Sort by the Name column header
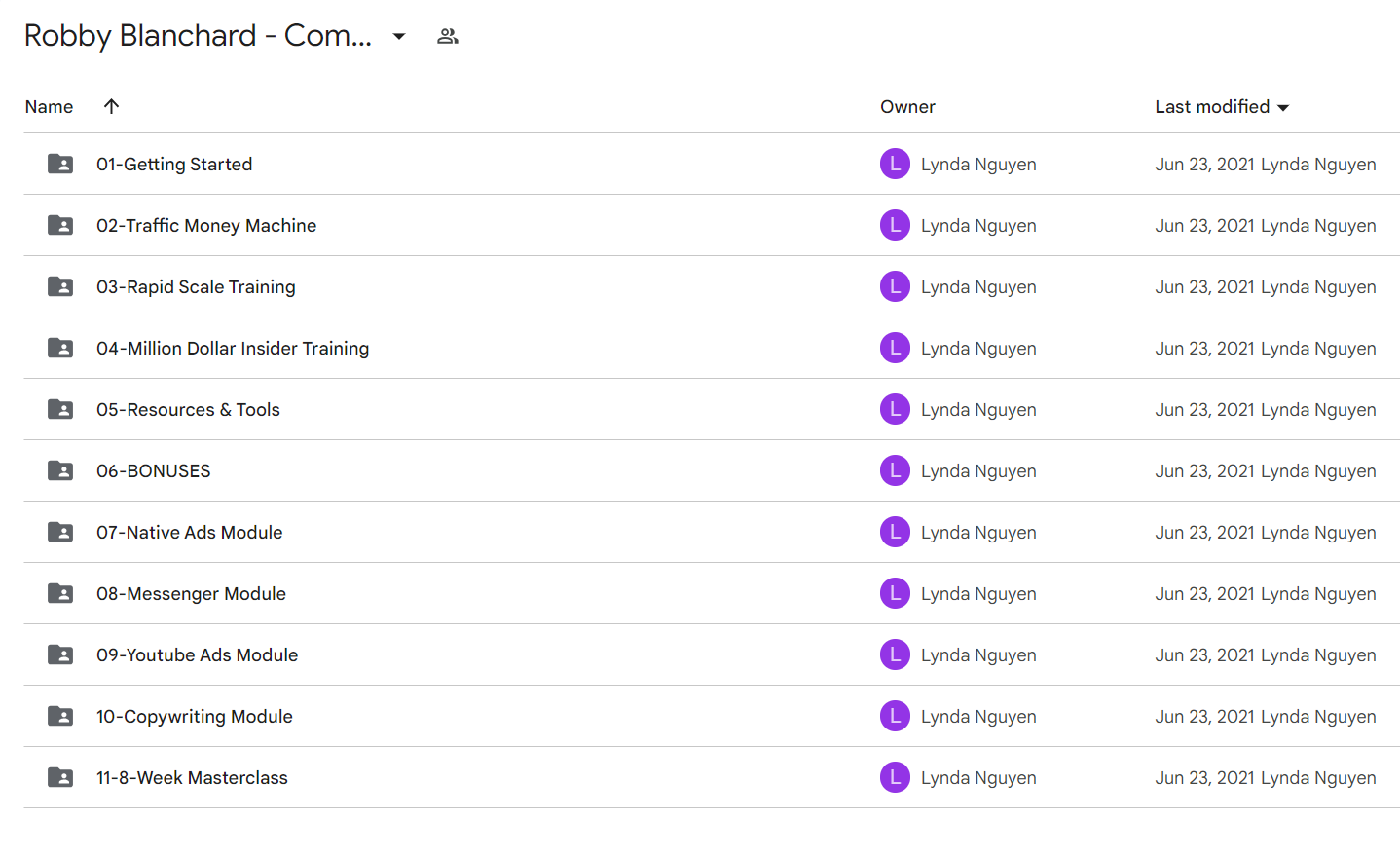The image size is (1400, 859). coord(49,107)
